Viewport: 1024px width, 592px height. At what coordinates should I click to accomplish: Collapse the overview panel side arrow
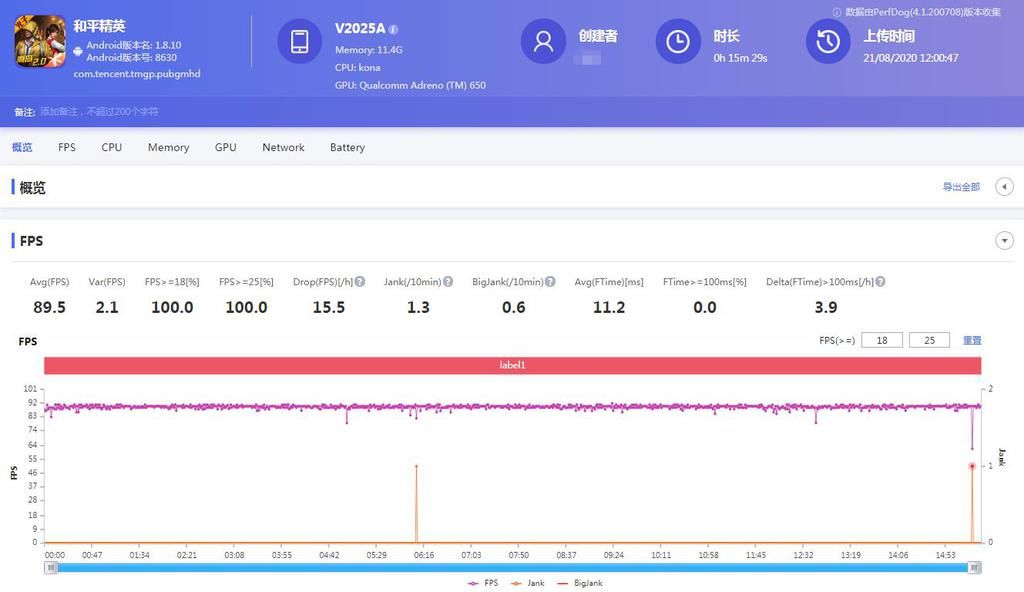[x=1004, y=187]
